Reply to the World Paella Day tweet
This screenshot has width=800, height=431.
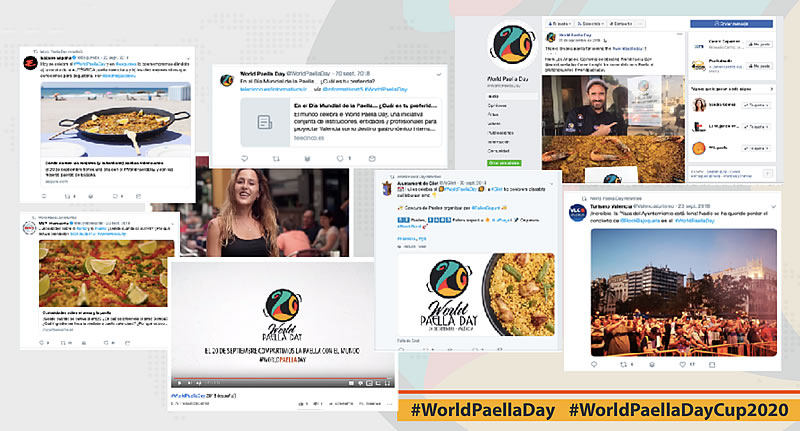pyautogui.click(x=244, y=159)
